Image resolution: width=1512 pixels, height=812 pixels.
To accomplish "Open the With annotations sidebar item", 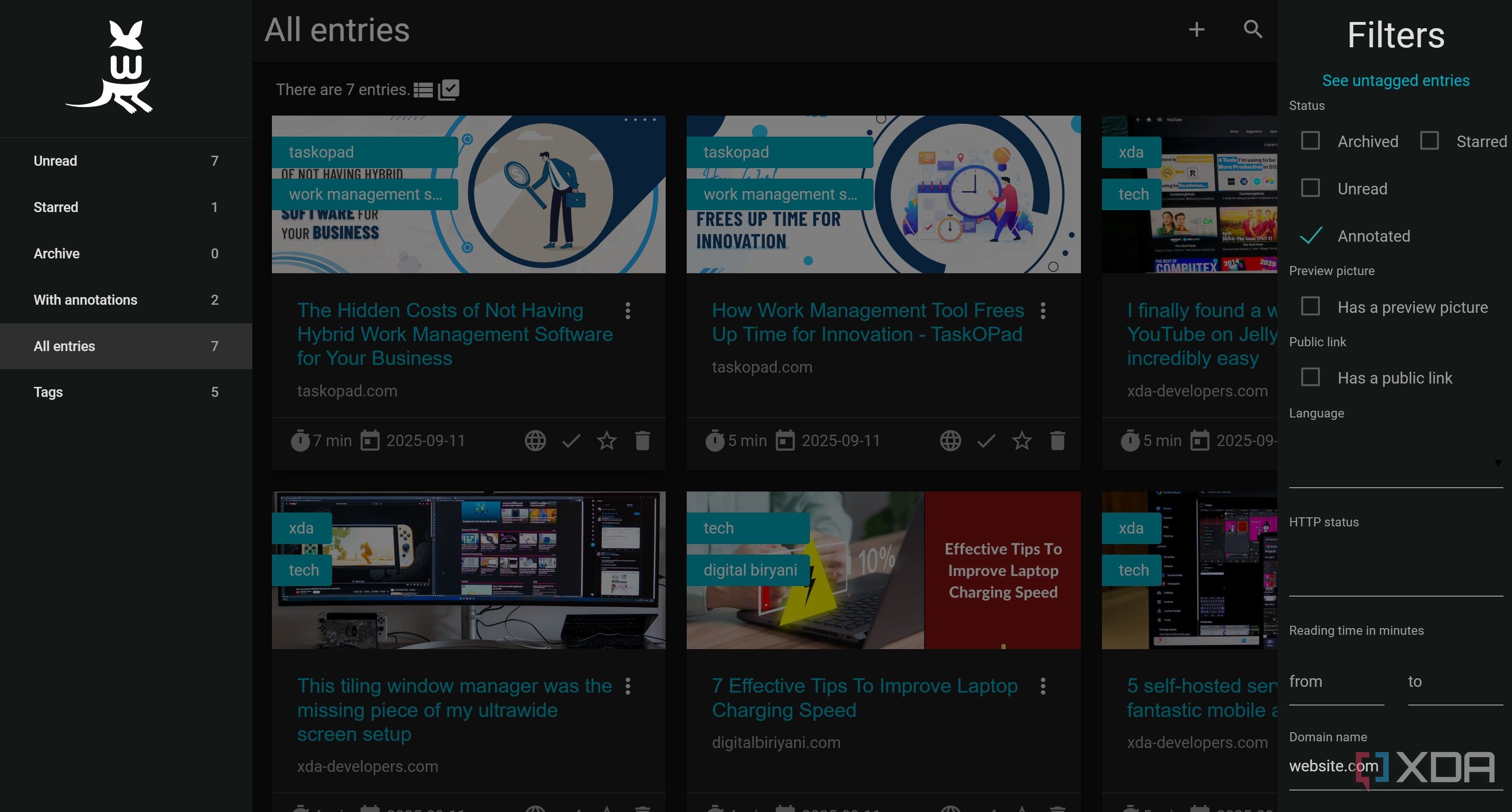I will pos(126,300).
